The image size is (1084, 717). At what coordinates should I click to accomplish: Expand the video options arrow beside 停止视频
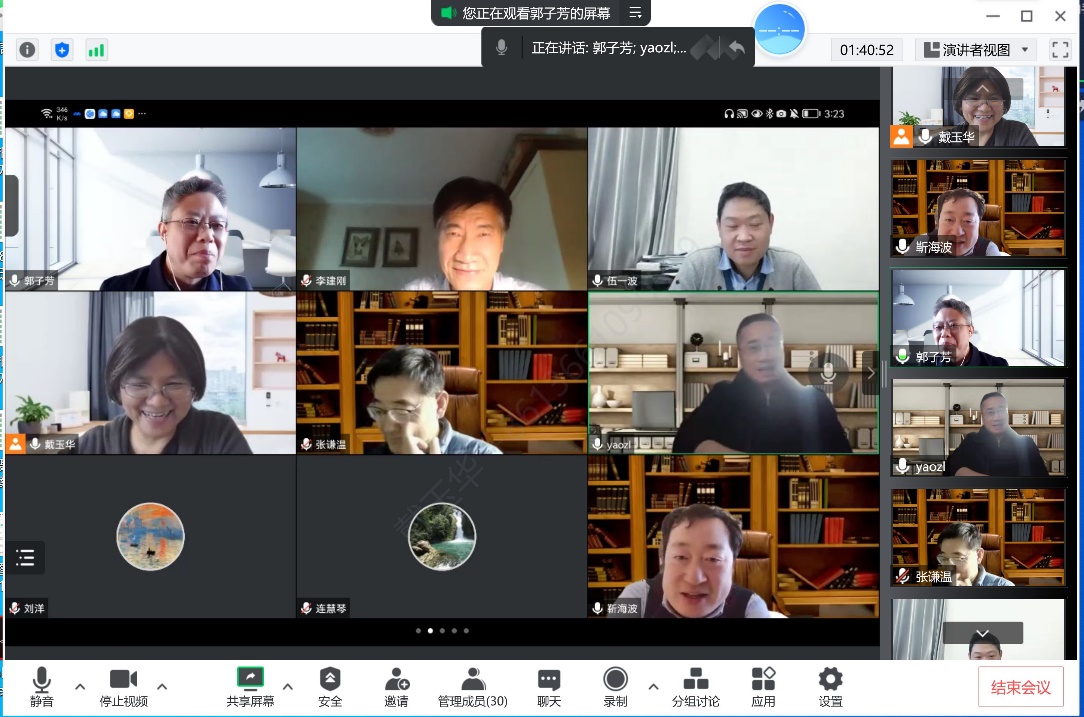point(162,687)
